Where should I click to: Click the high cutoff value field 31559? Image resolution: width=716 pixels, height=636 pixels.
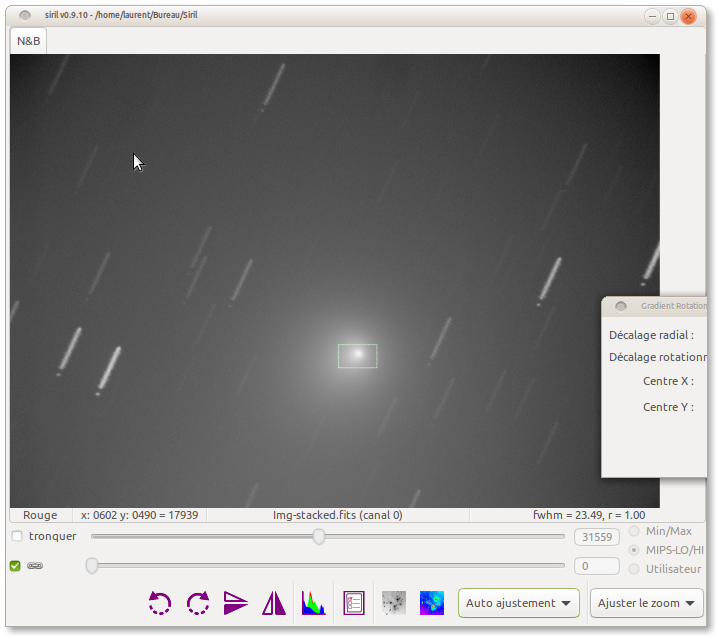(x=596, y=537)
